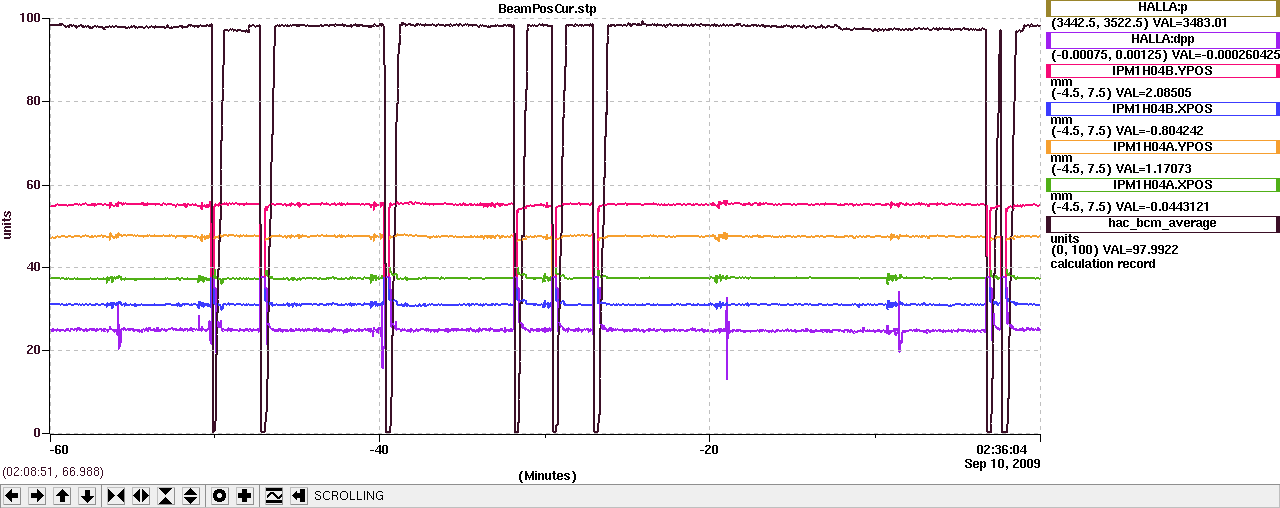Click the -60 x-axis tick label
Screen dimensions: 1280x508
point(59,450)
